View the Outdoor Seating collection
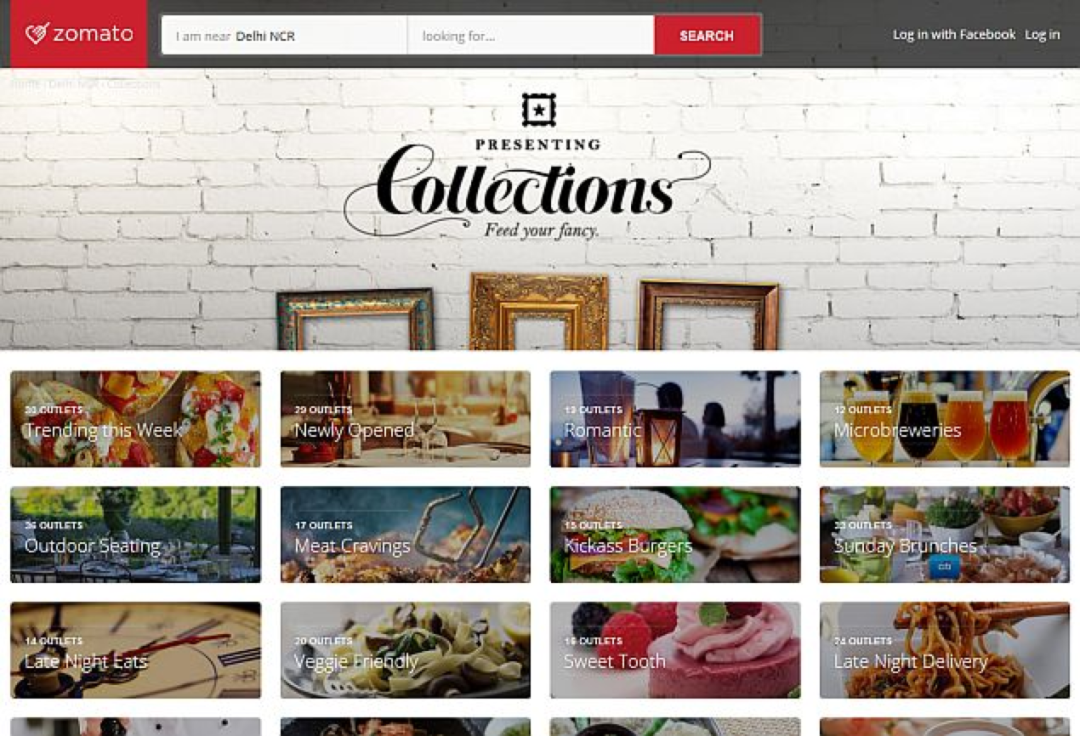The height and width of the screenshot is (736, 1080). tap(136, 534)
